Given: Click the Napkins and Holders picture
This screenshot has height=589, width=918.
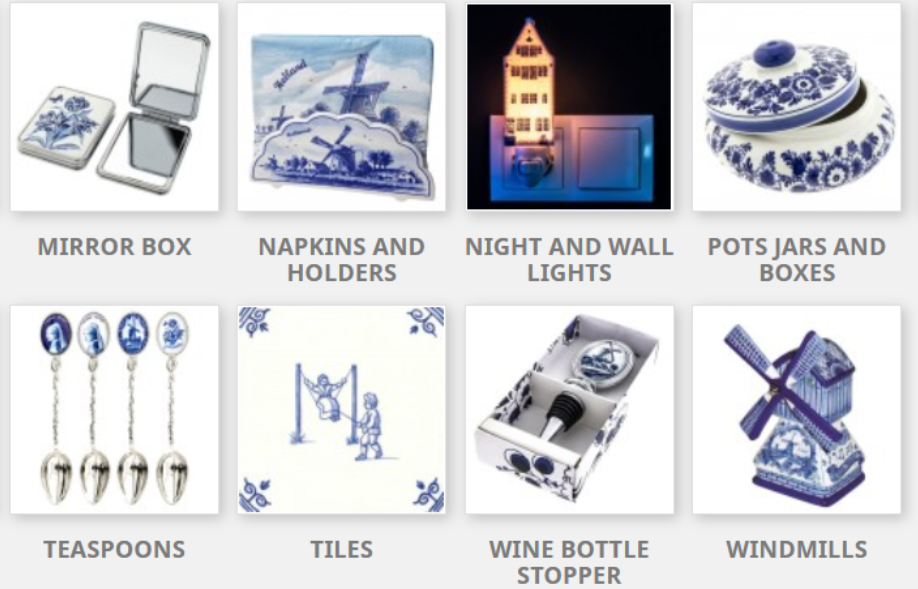Looking at the screenshot, I should click(341, 107).
